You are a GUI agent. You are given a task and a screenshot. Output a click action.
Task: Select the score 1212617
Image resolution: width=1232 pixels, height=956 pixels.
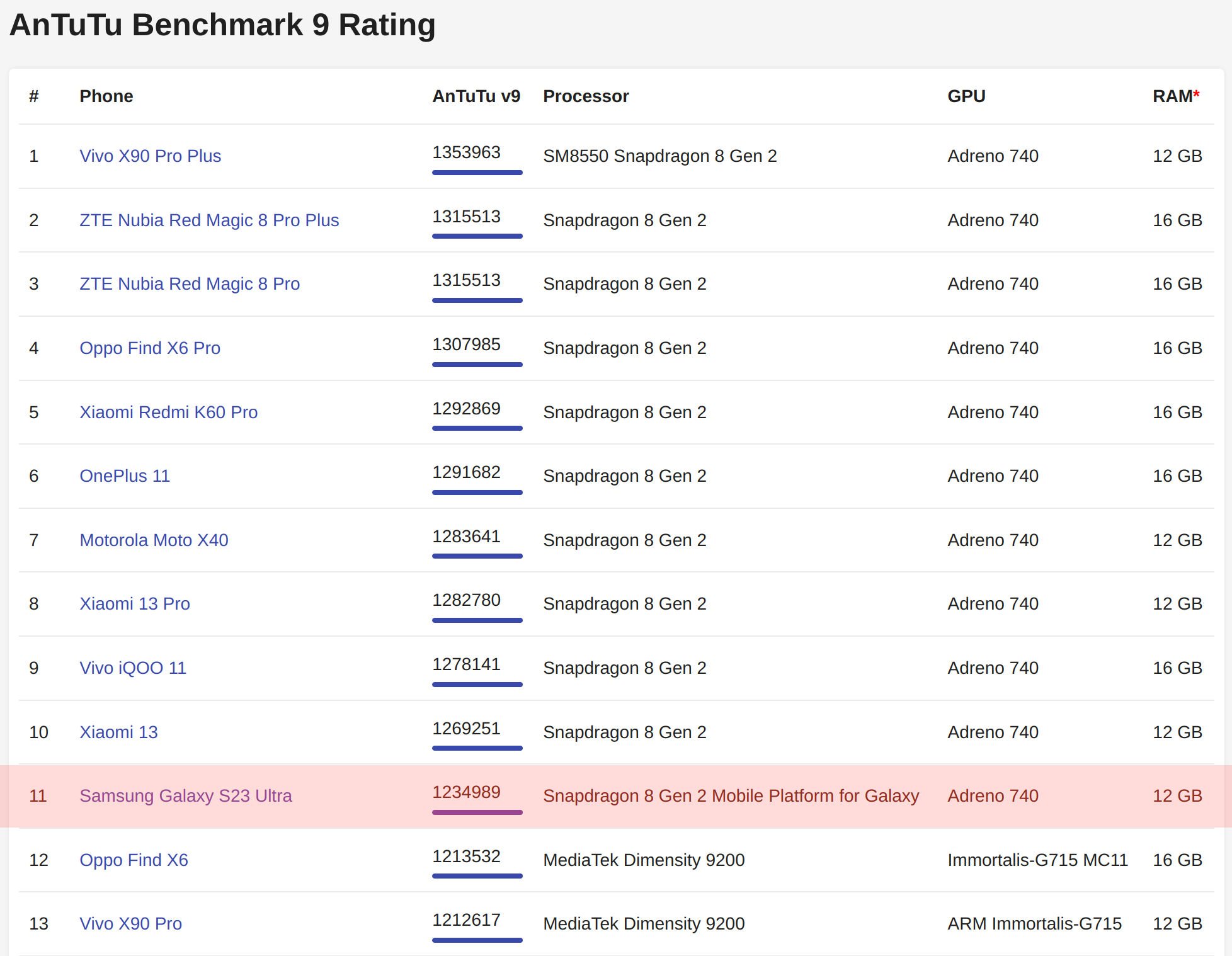pyautogui.click(x=466, y=920)
